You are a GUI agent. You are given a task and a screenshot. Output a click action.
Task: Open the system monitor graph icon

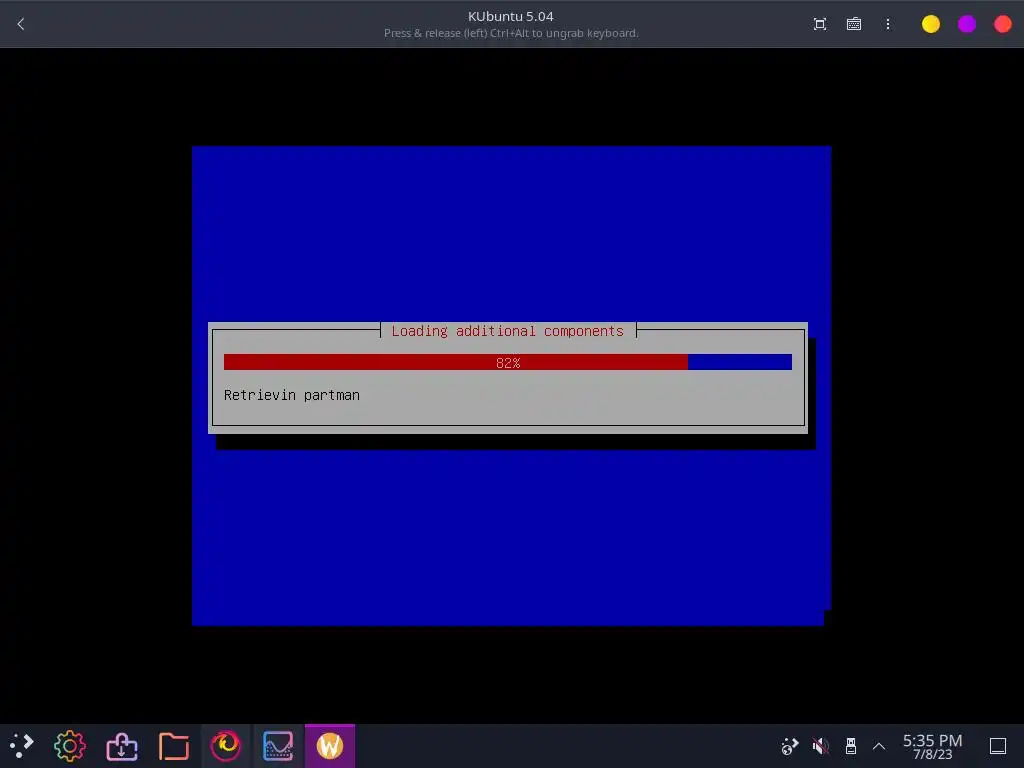[278, 745]
